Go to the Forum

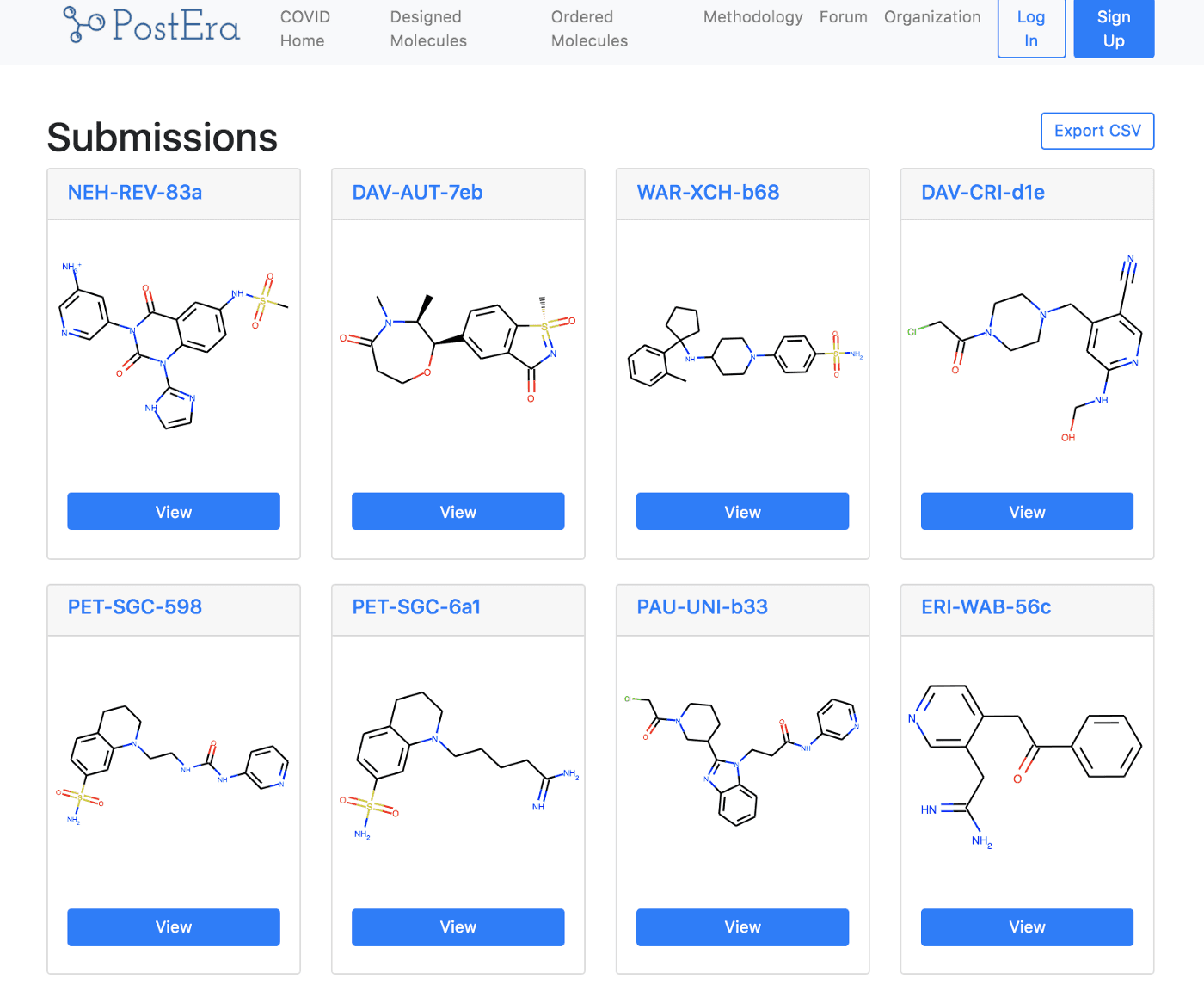843,17
